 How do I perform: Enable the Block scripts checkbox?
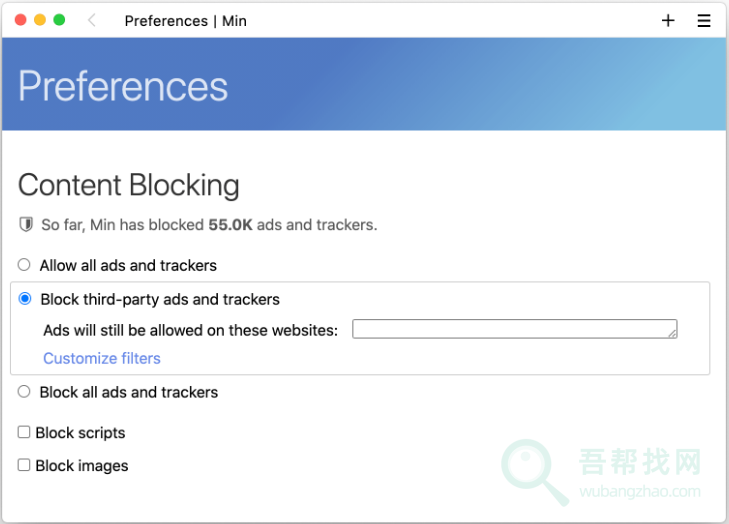(24, 433)
